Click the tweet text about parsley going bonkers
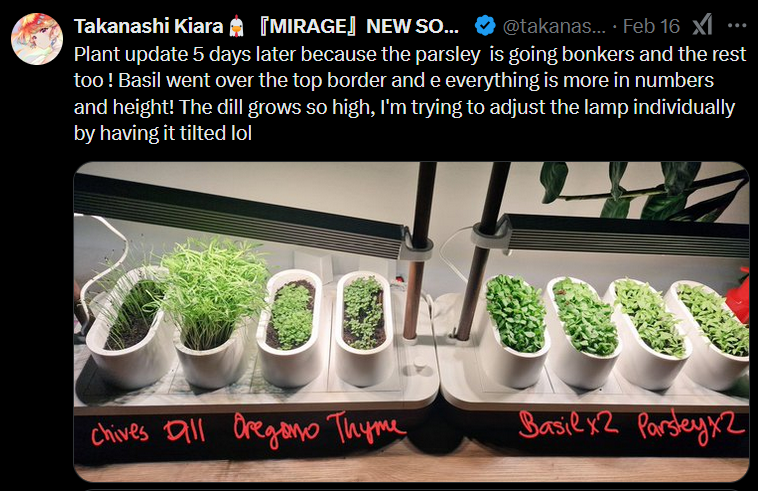Screen dimensions: 758x491 coord(409,94)
